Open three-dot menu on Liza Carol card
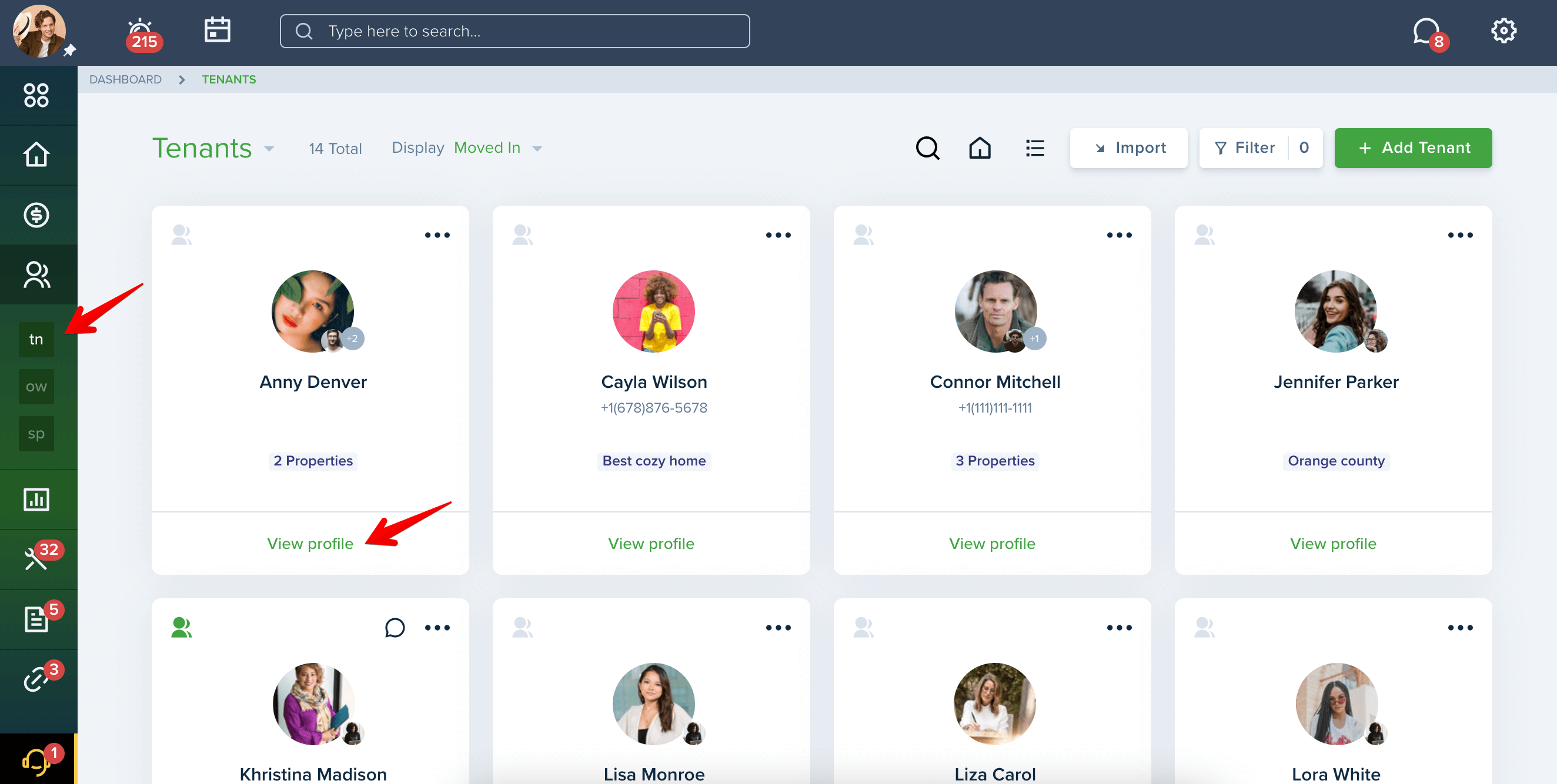 (x=1119, y=628)
